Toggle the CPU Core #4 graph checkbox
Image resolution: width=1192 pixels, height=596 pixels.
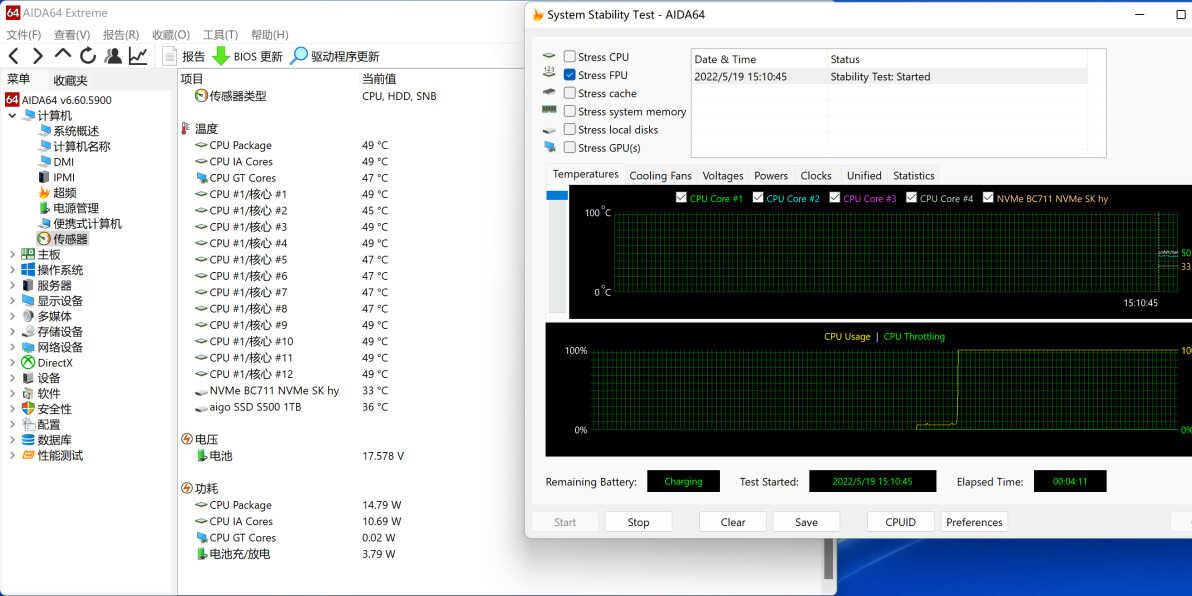tap(911, 198)
